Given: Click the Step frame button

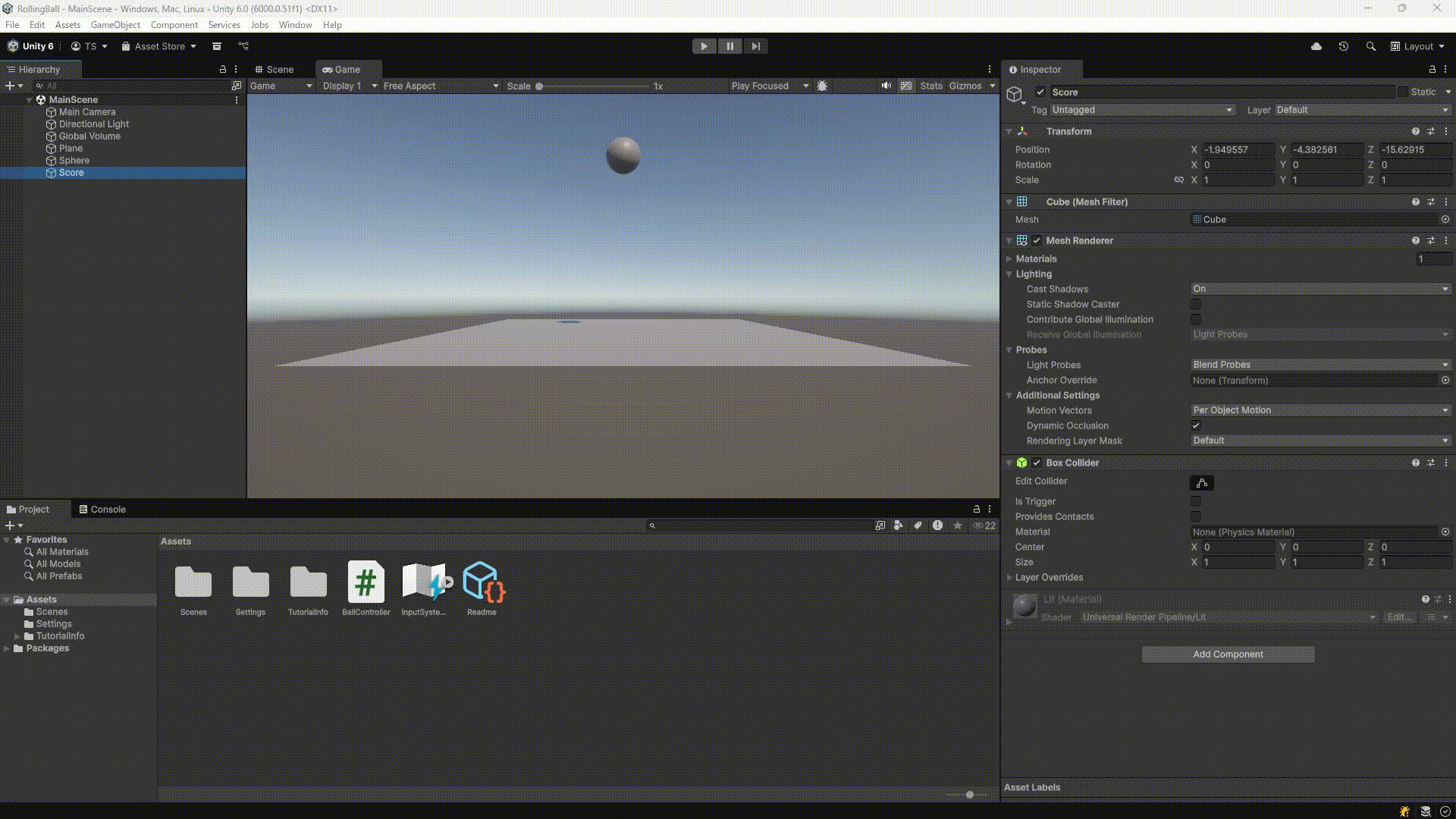Looking at the screenshot, I should coord(755,46).
